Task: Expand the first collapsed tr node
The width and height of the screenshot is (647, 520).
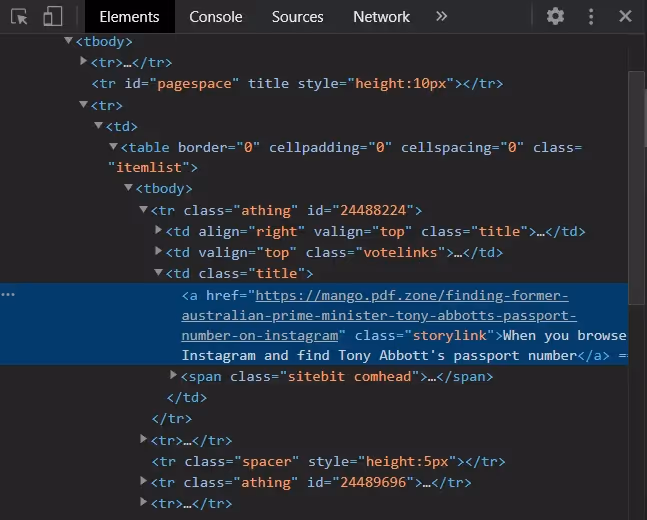Action: pos(83,61)
